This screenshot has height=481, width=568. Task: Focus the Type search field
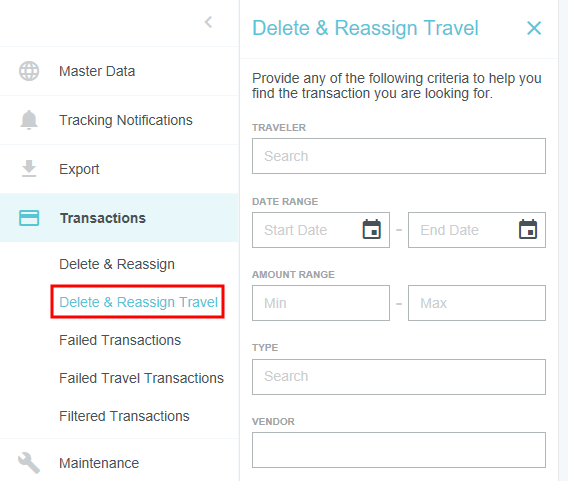point(399,377)
